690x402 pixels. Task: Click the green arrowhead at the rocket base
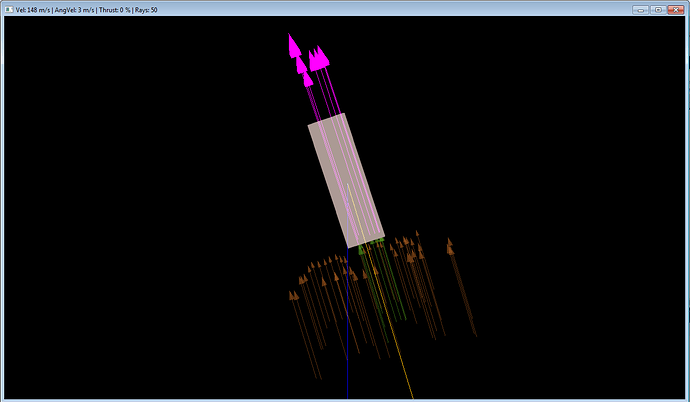pos(362,250)
